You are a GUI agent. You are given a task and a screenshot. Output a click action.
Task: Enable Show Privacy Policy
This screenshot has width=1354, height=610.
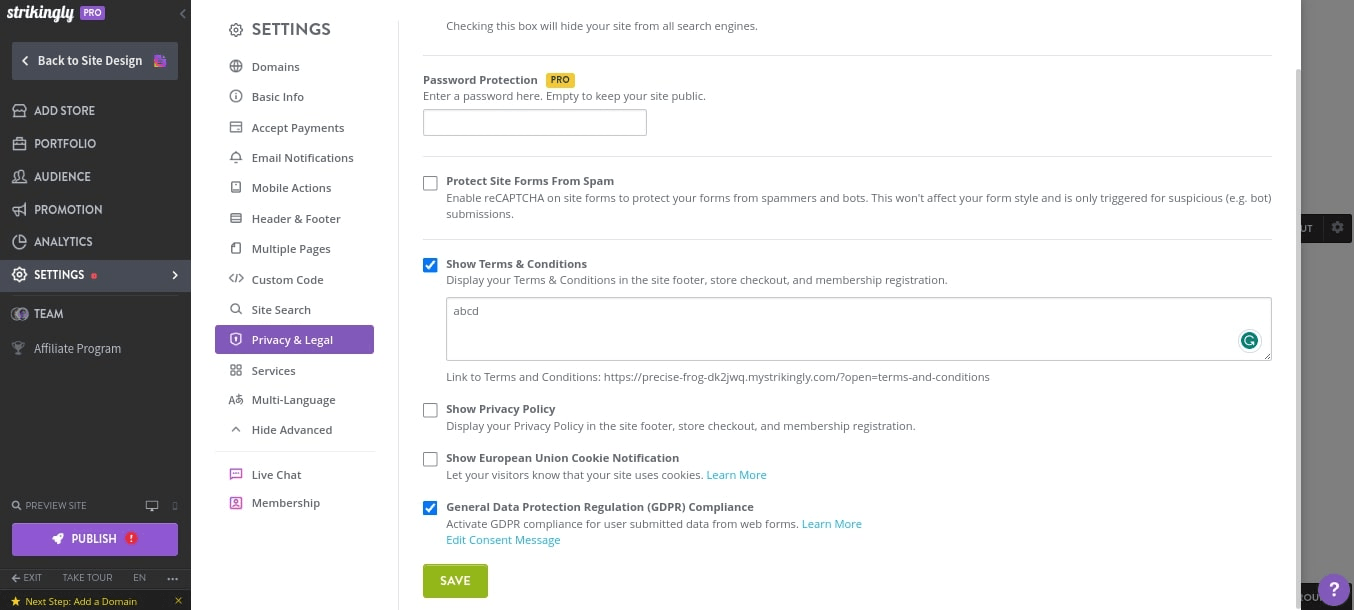pos(430,410)
